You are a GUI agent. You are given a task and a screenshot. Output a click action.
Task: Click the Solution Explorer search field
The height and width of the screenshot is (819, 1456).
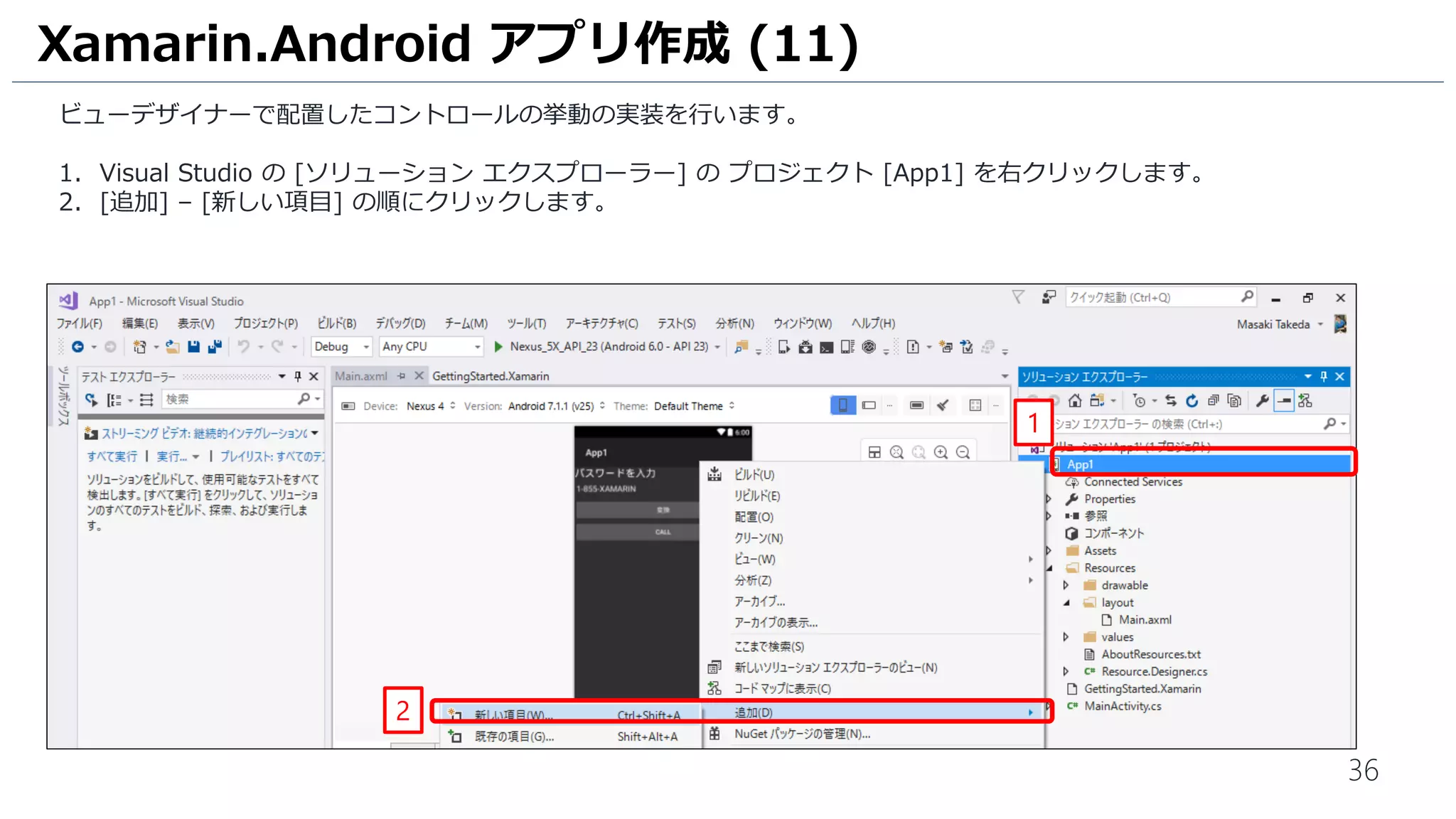1200,424
